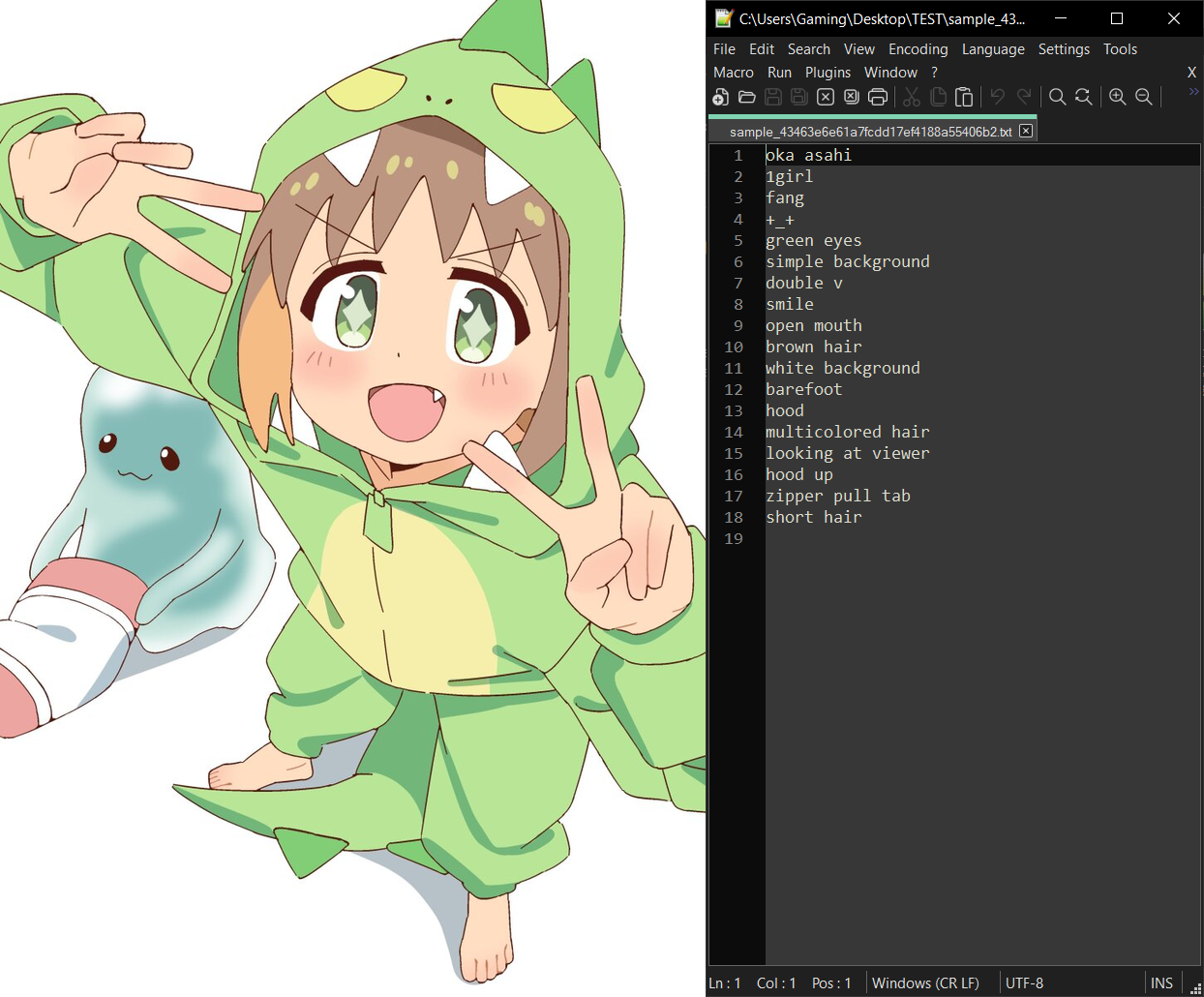
Task: Click the 'multicolored hair' line
Action: 848,432
